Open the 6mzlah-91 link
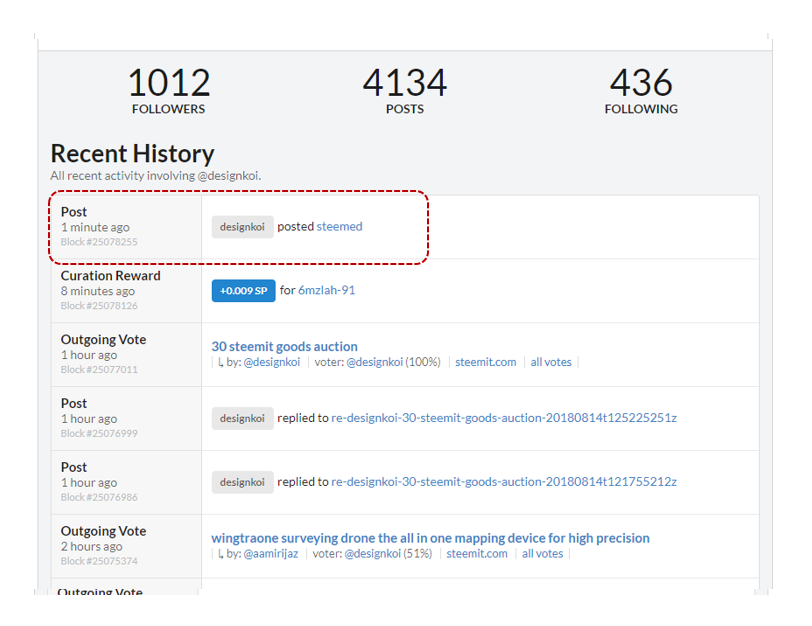The image size is (812, 626). [326, 290]
